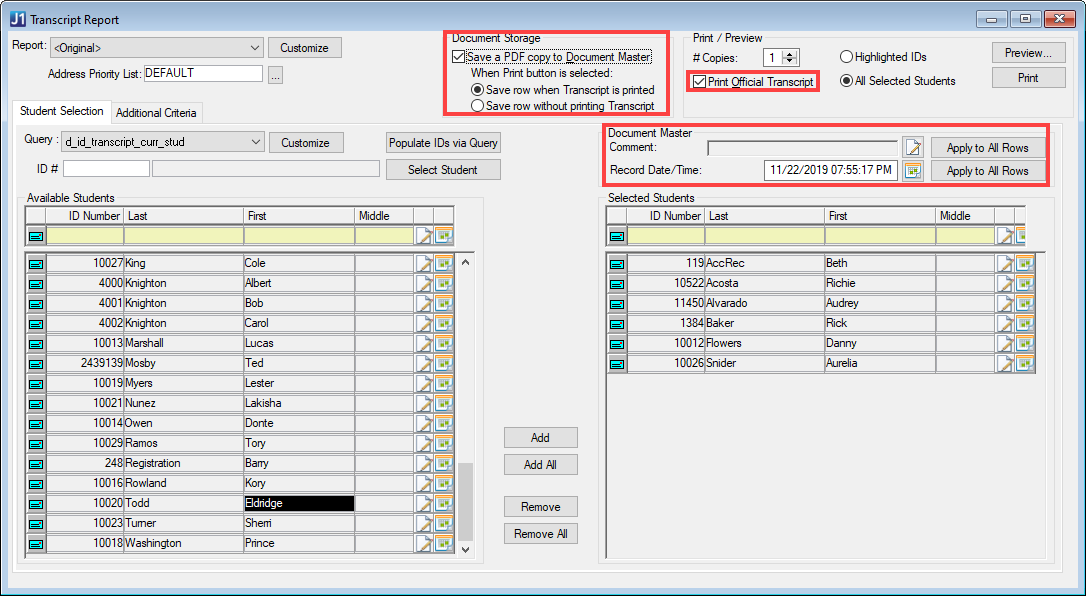Select the row marker icon for Registration Barry
The image size is (1086, 596).
pyautogui.click(x=36, y=464)
